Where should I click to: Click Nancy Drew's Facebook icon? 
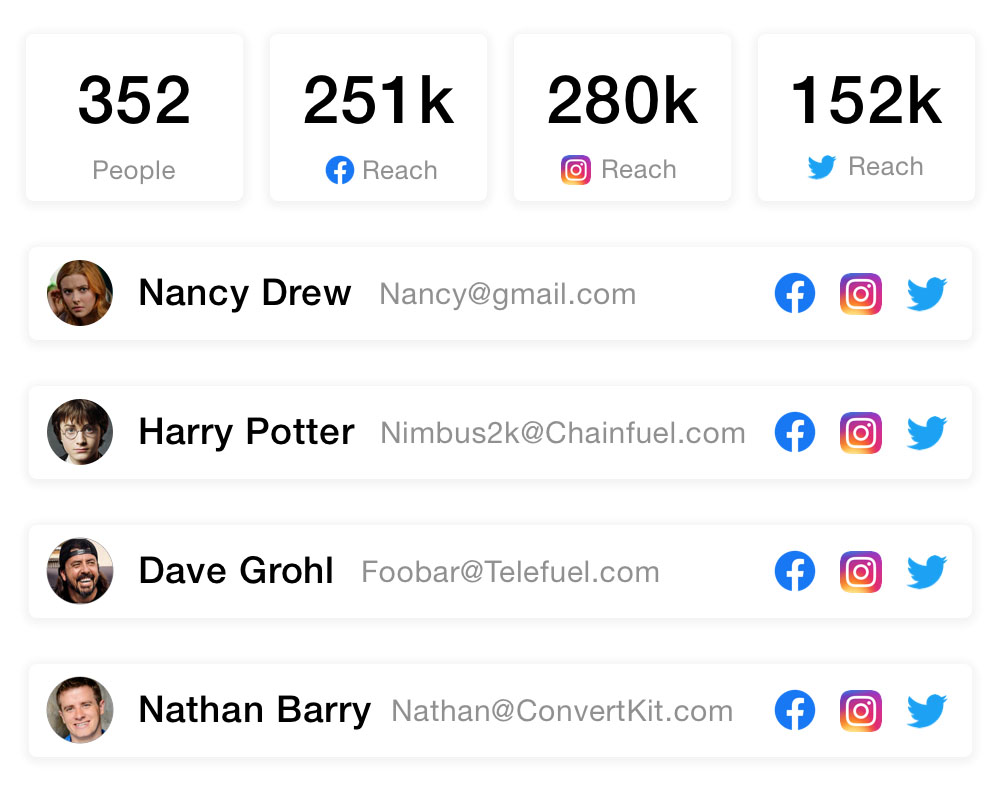[x=795, y=294]
